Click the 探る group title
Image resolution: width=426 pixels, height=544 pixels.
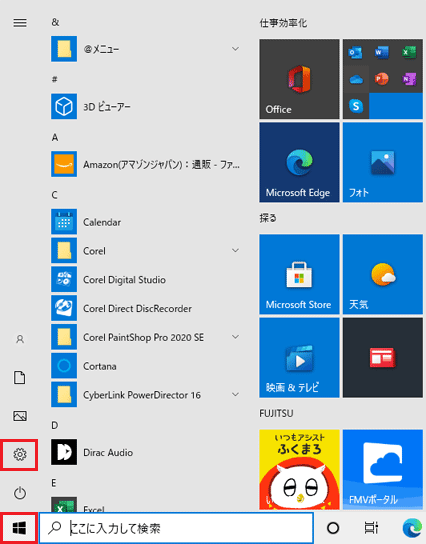(268, 218)
